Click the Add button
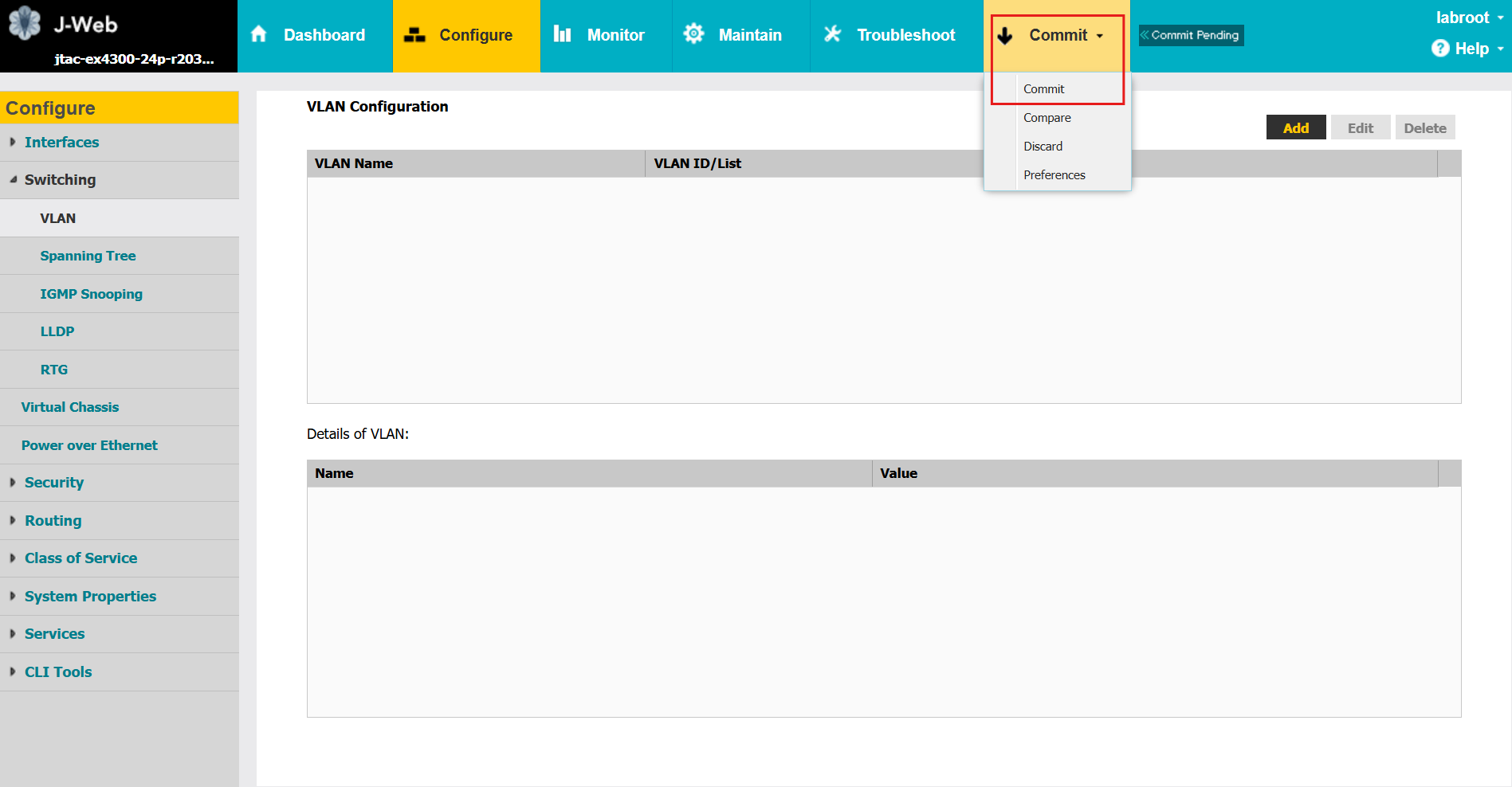Viewport: 1512px width, 787px height. pyautogui.click(x=1295, y=127)
